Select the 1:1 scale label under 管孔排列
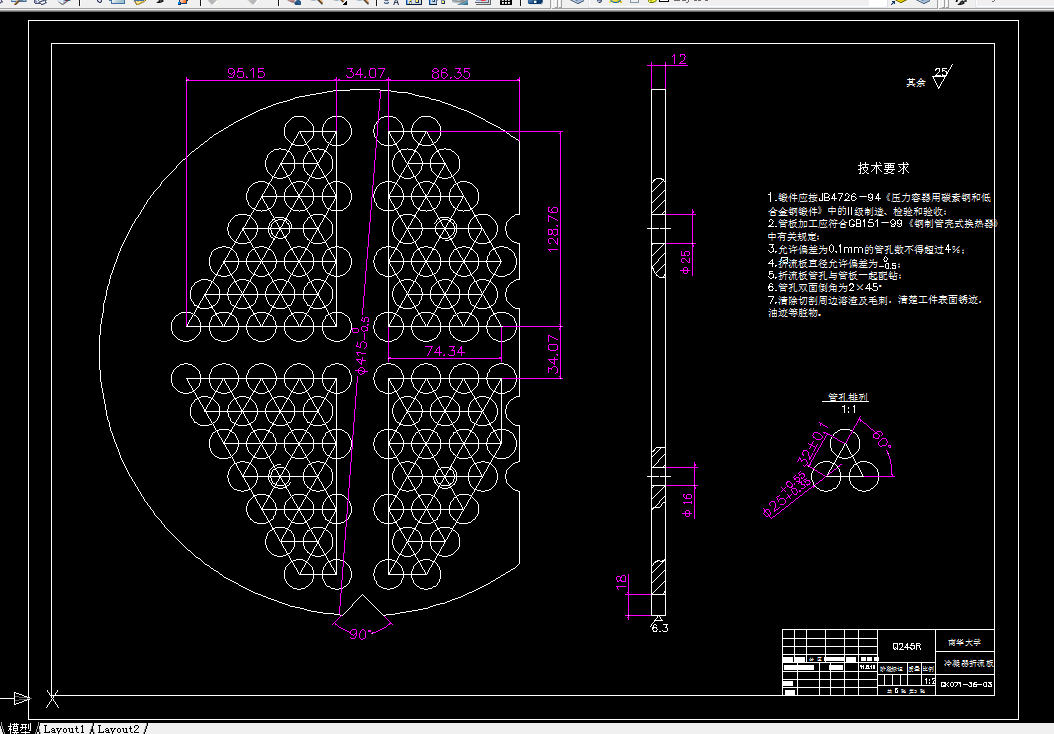 848,409
